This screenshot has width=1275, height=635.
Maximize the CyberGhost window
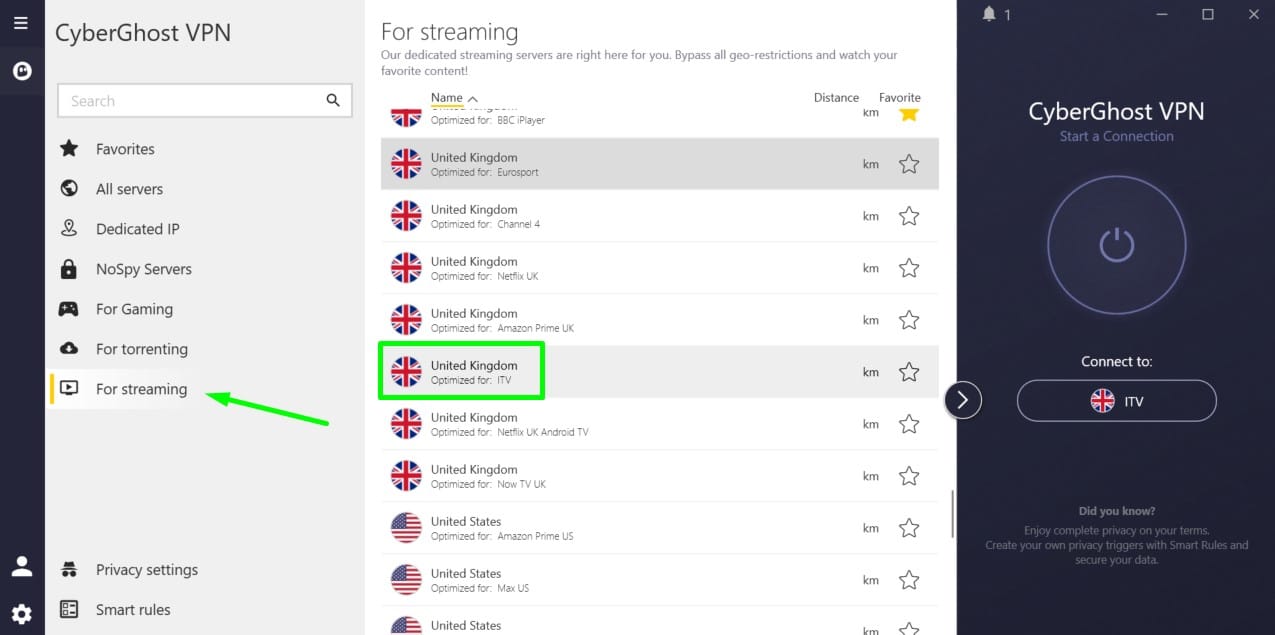pyautogui.click(x=1207, y=14)
